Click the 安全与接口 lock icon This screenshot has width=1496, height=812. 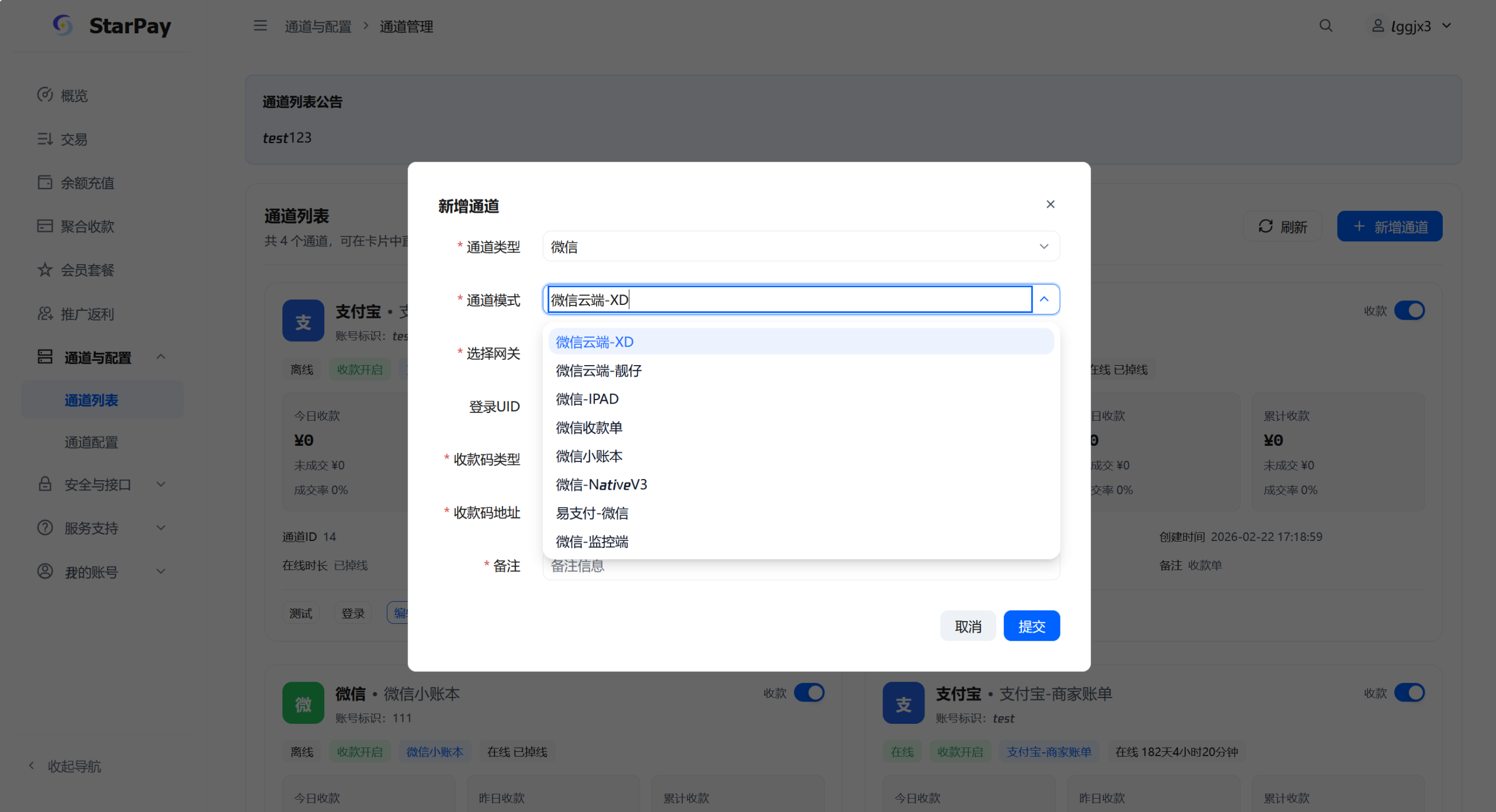tap(45, 484)
